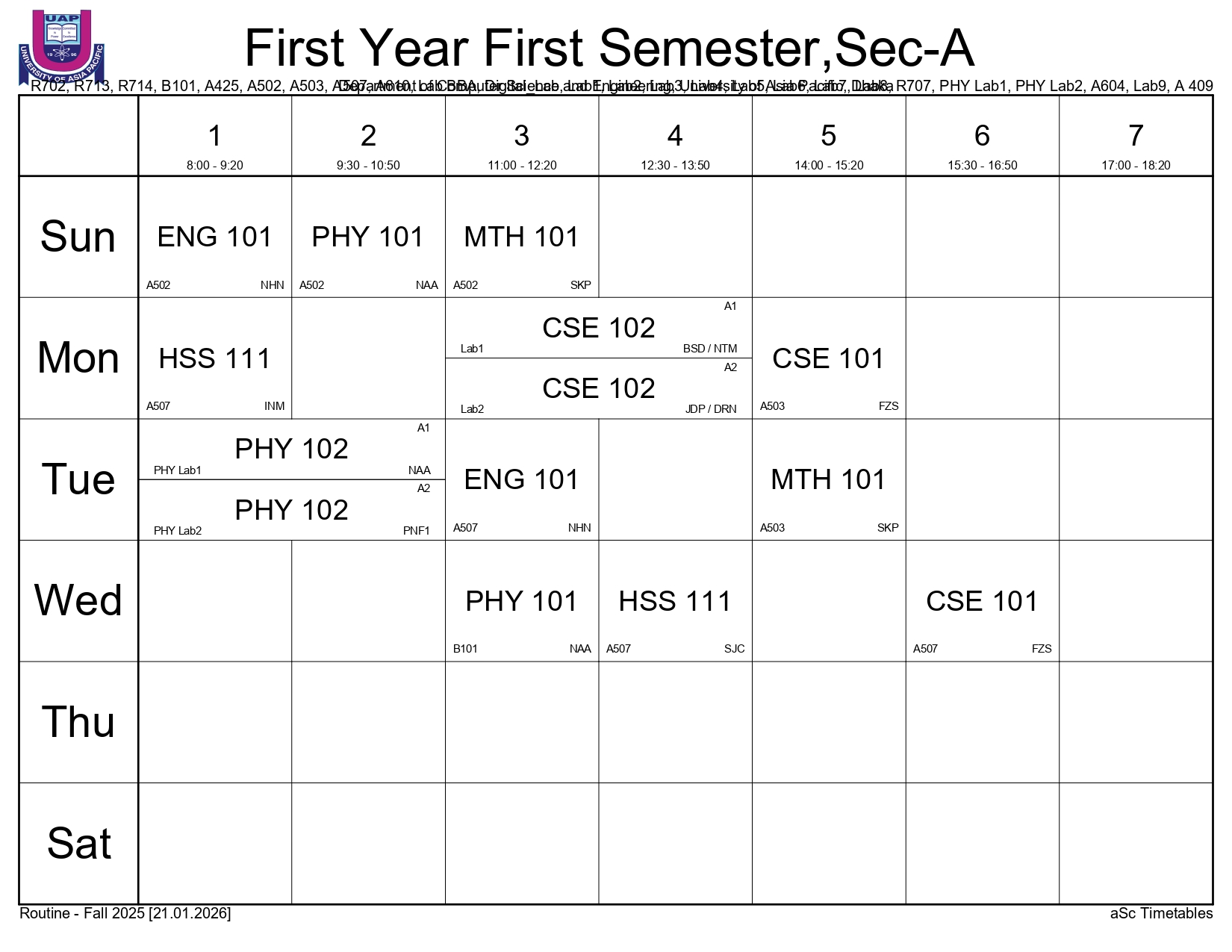Click the PHY 102 entry in PHY Lab1
The height and width of the screenshot is (952, 1232).
(291, 449)
